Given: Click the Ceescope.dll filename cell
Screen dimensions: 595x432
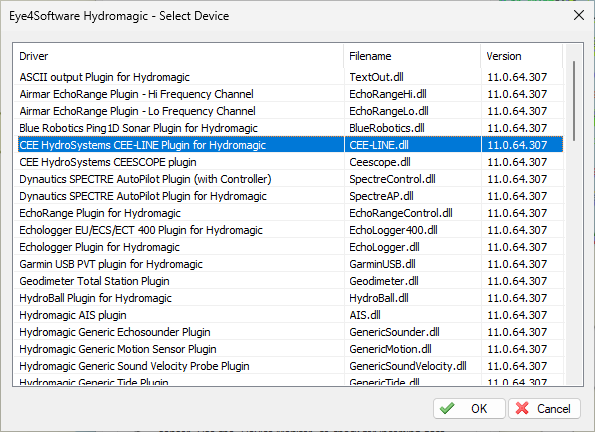Looking at the screenshot, I should [413, 162].
